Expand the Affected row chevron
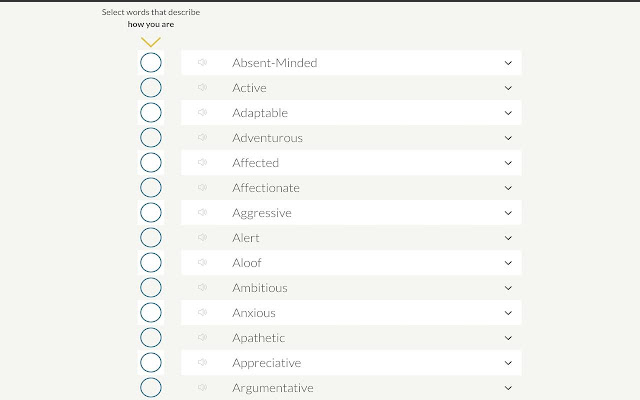Viewport: 640px width, 400px height. 508,163
